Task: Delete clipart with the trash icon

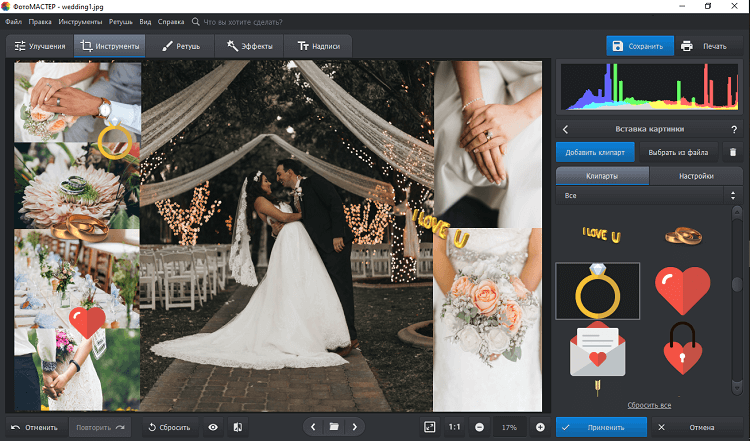Action: (x=733, y=152)
